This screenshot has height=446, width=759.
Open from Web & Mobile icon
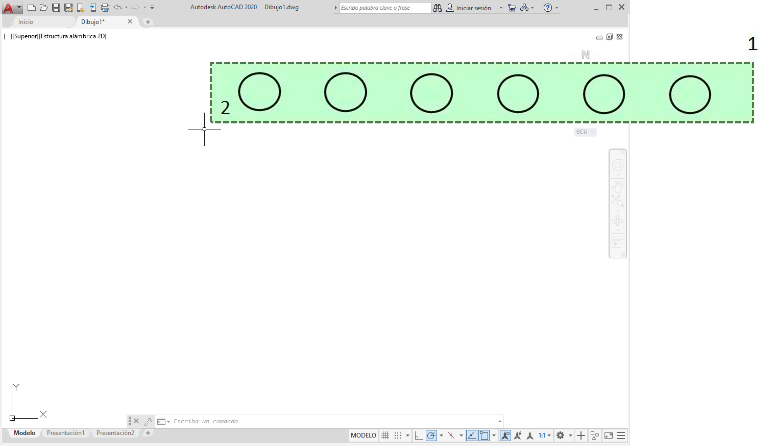coord(80,8)
